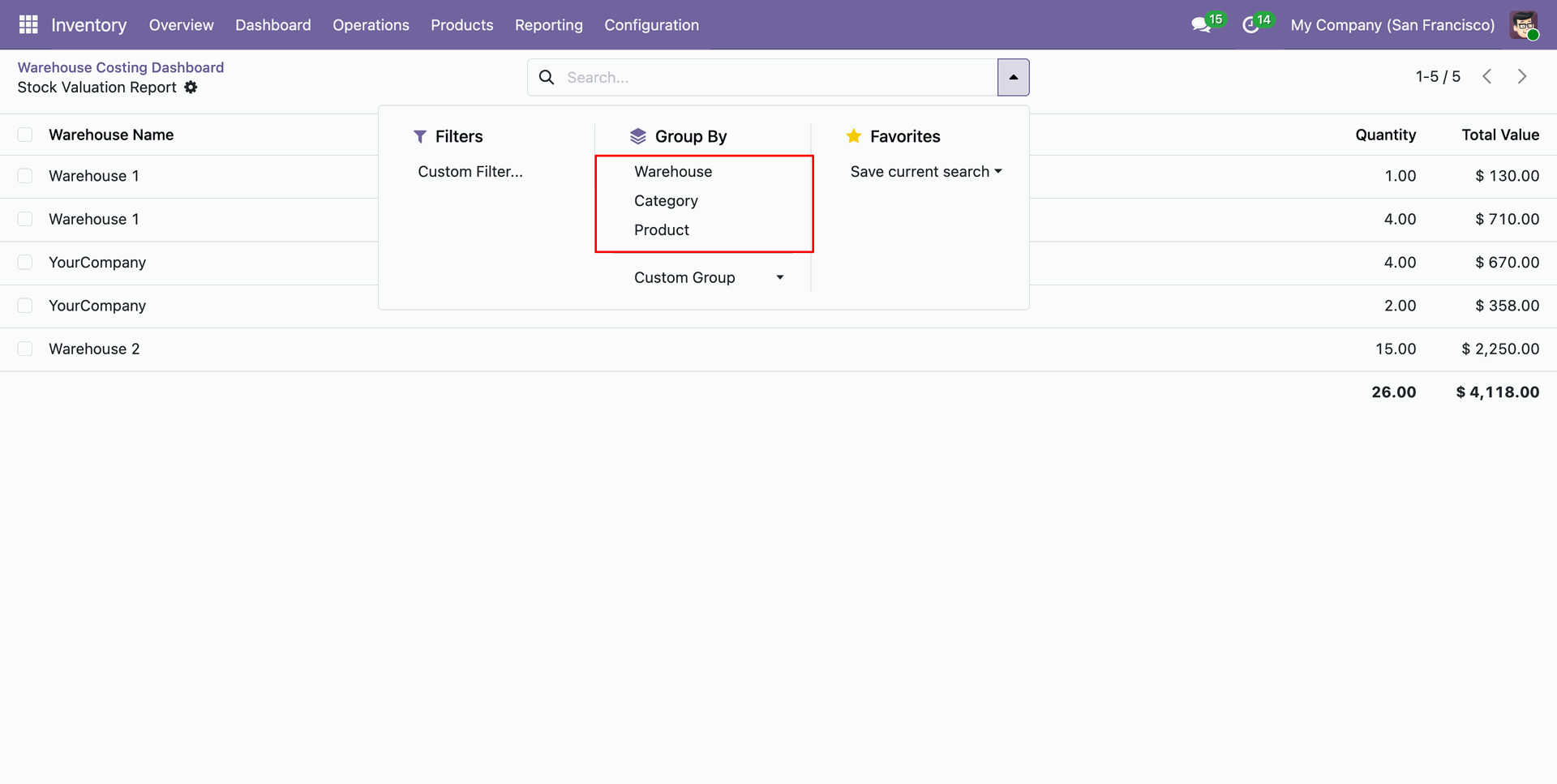
Task: Open the Save current search dropdown
Action: click(x=926, y=171)
